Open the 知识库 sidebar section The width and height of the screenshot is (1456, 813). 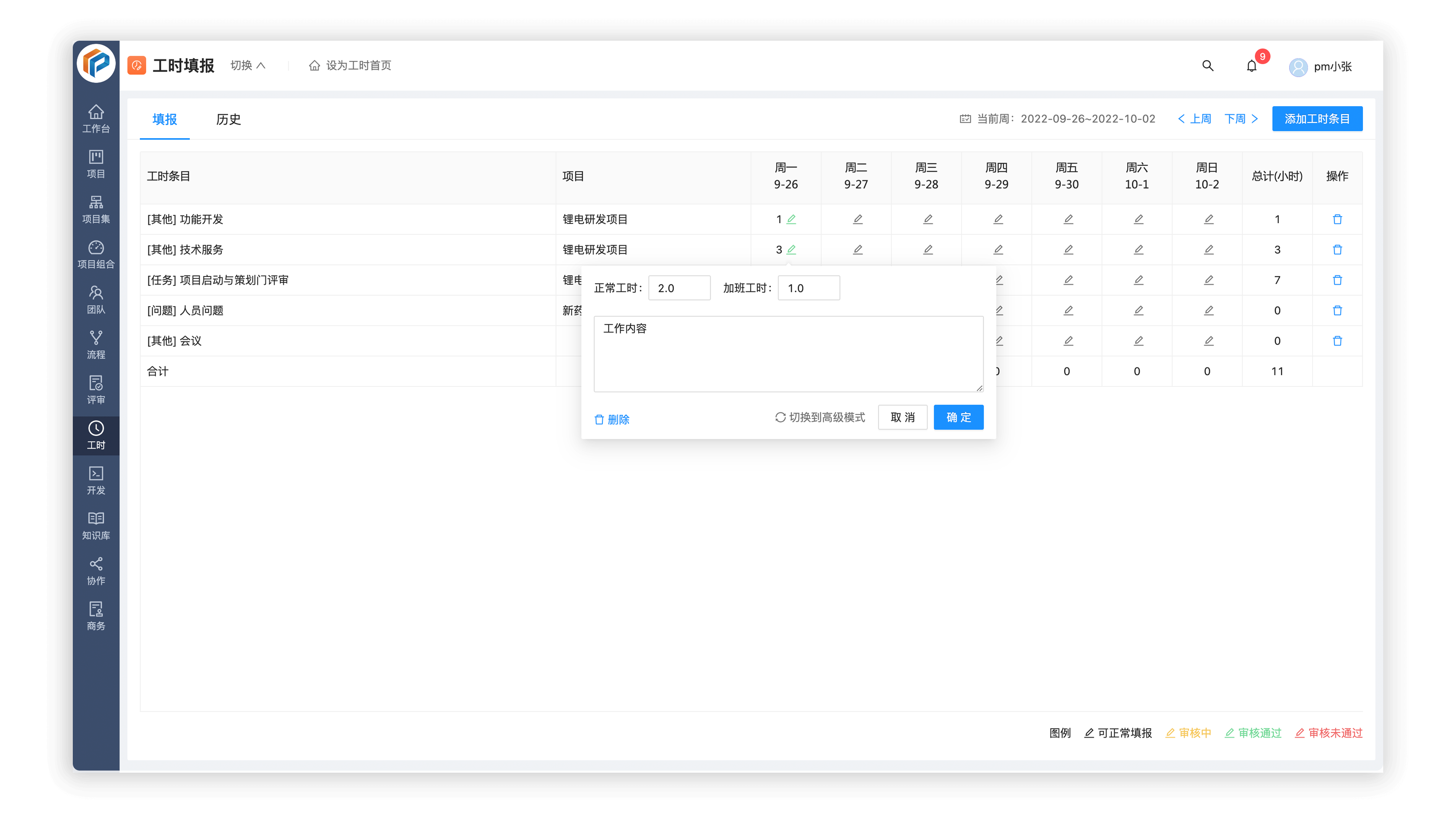pos(95,525)
